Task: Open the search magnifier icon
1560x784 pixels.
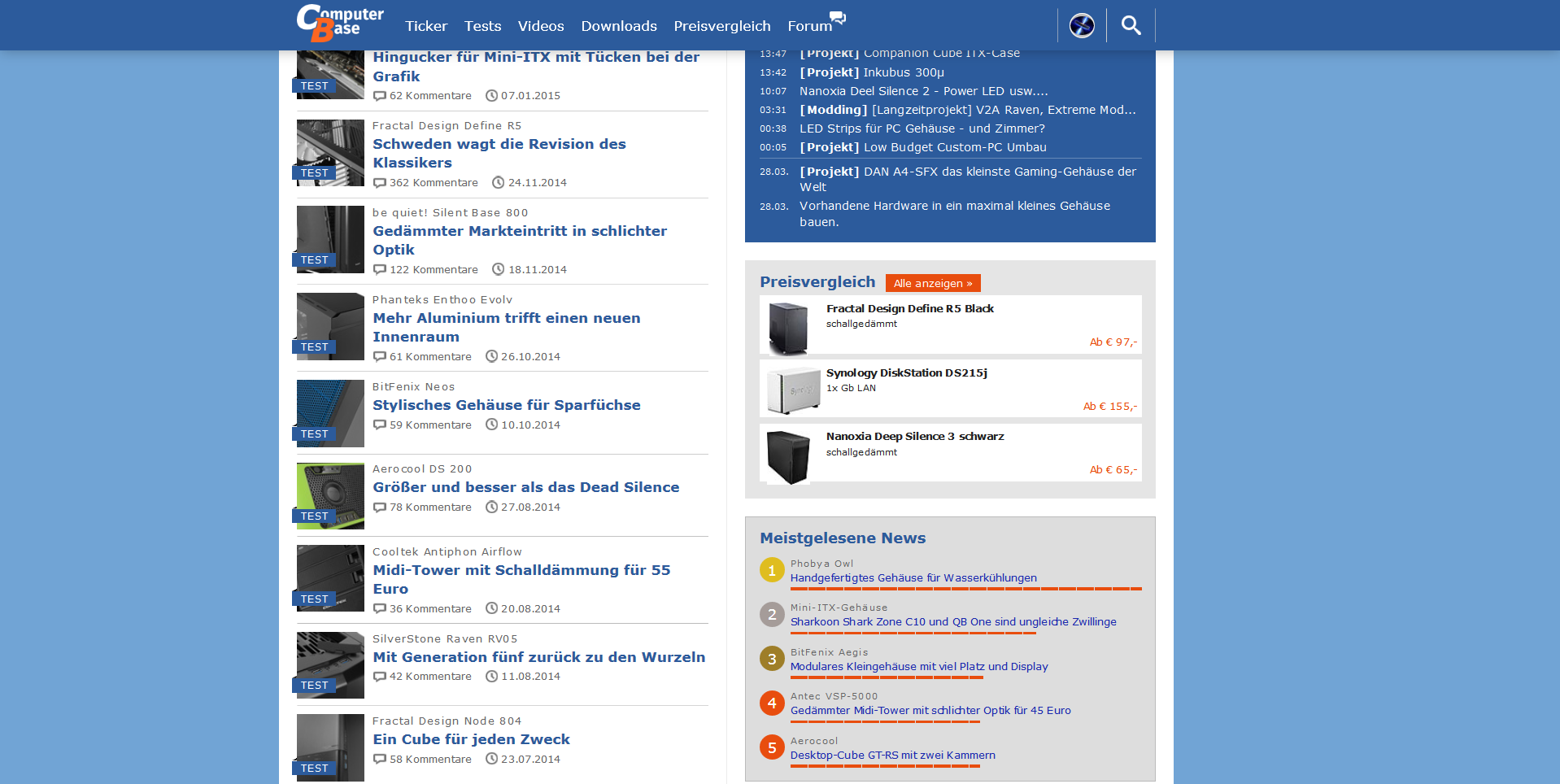Action: pos(1131,25)
